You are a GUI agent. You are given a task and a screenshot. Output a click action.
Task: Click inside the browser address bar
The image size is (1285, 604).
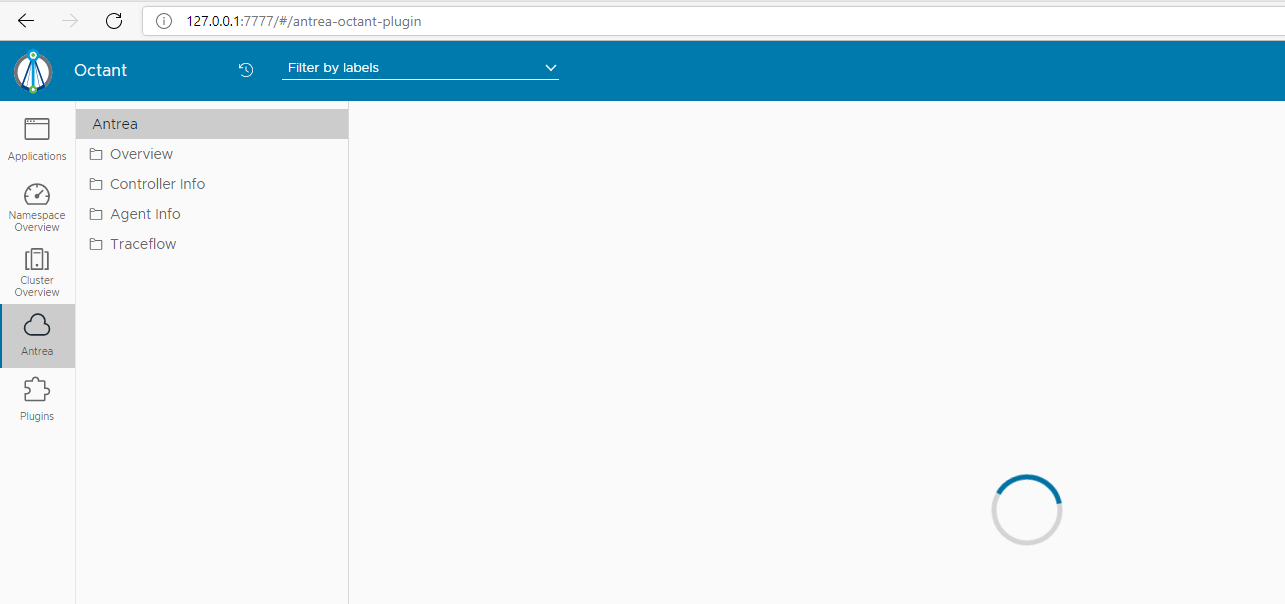point(400,20)
